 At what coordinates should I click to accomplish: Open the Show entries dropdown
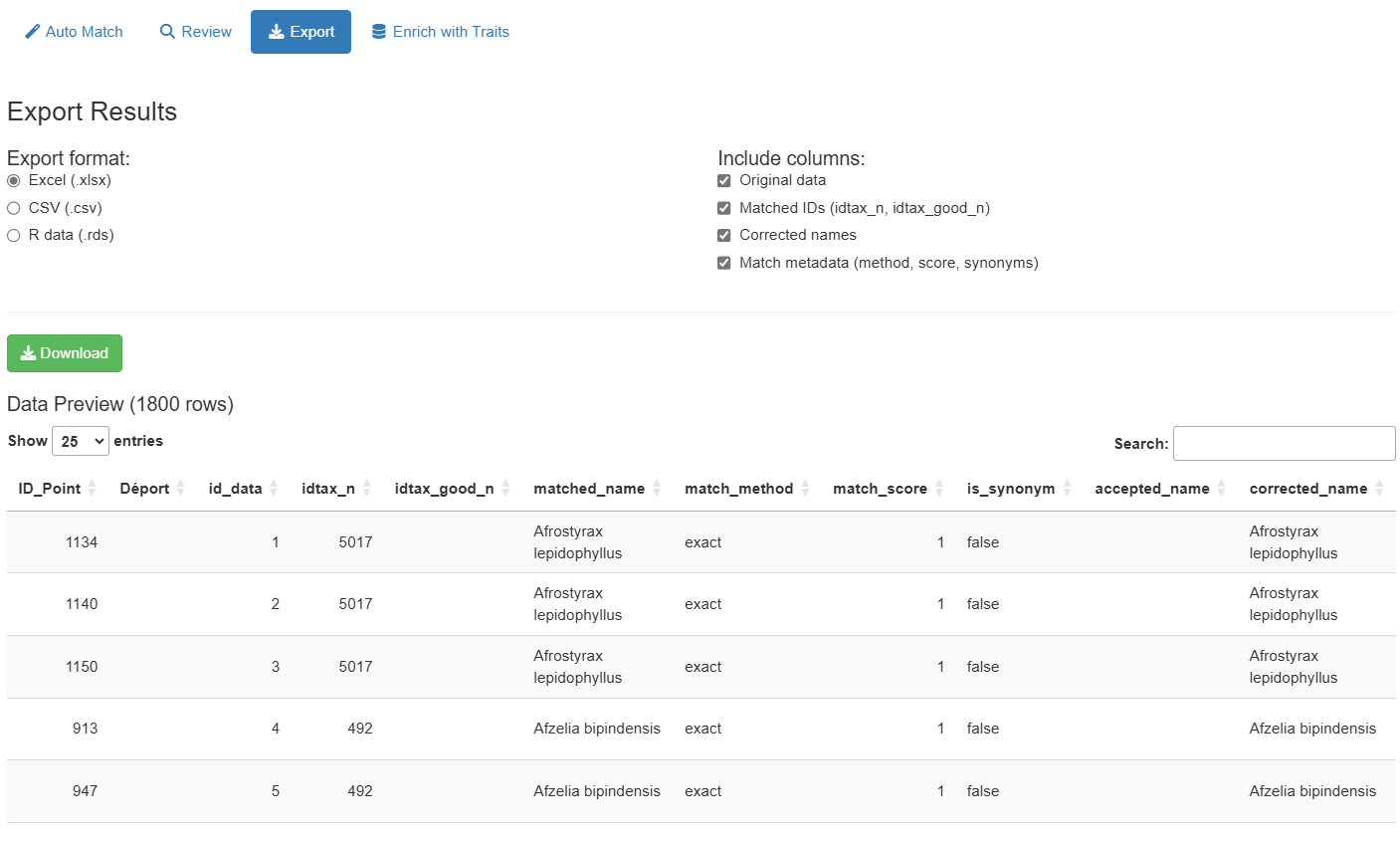click(x=80, y=441)
